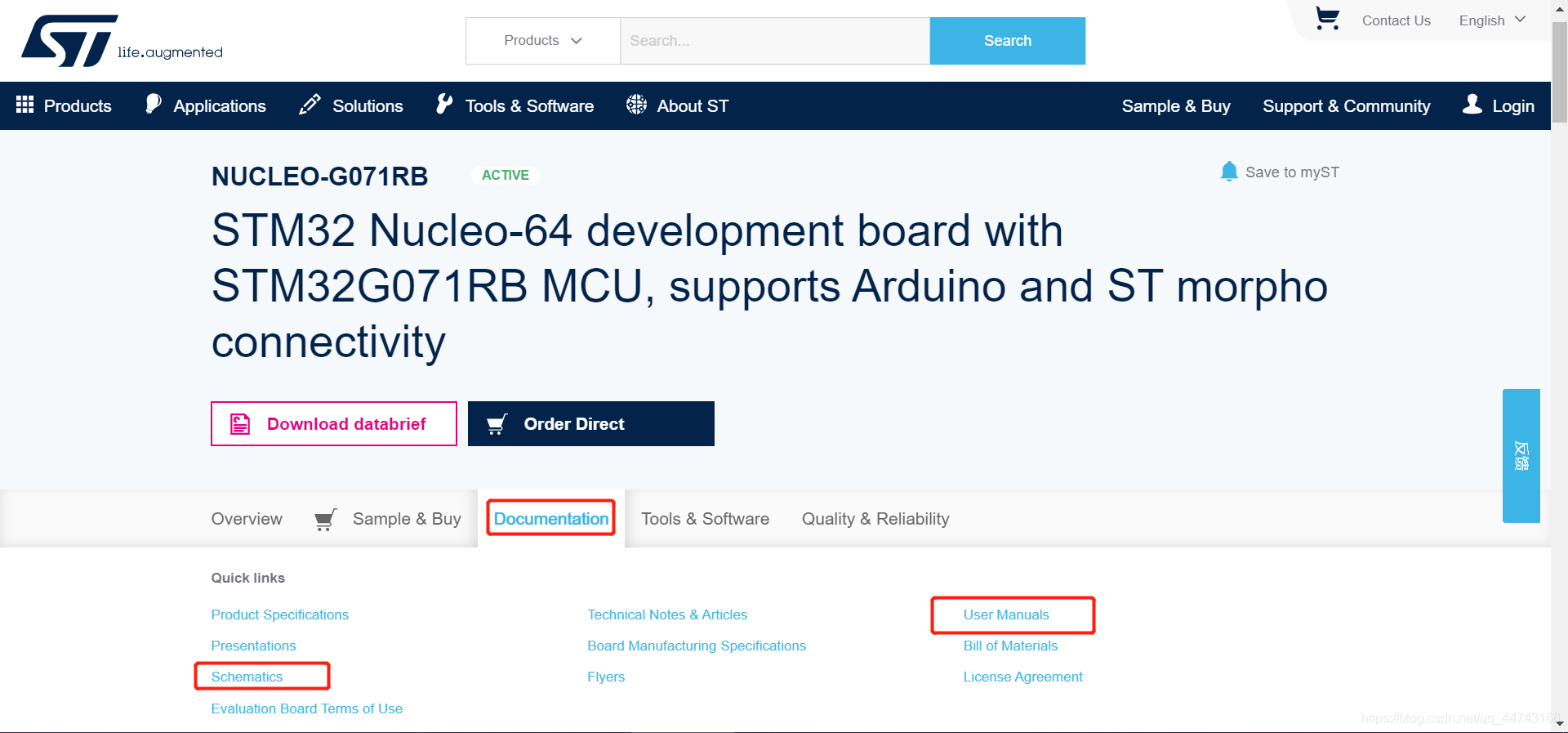Focus the Search text field

click(775, 41)
